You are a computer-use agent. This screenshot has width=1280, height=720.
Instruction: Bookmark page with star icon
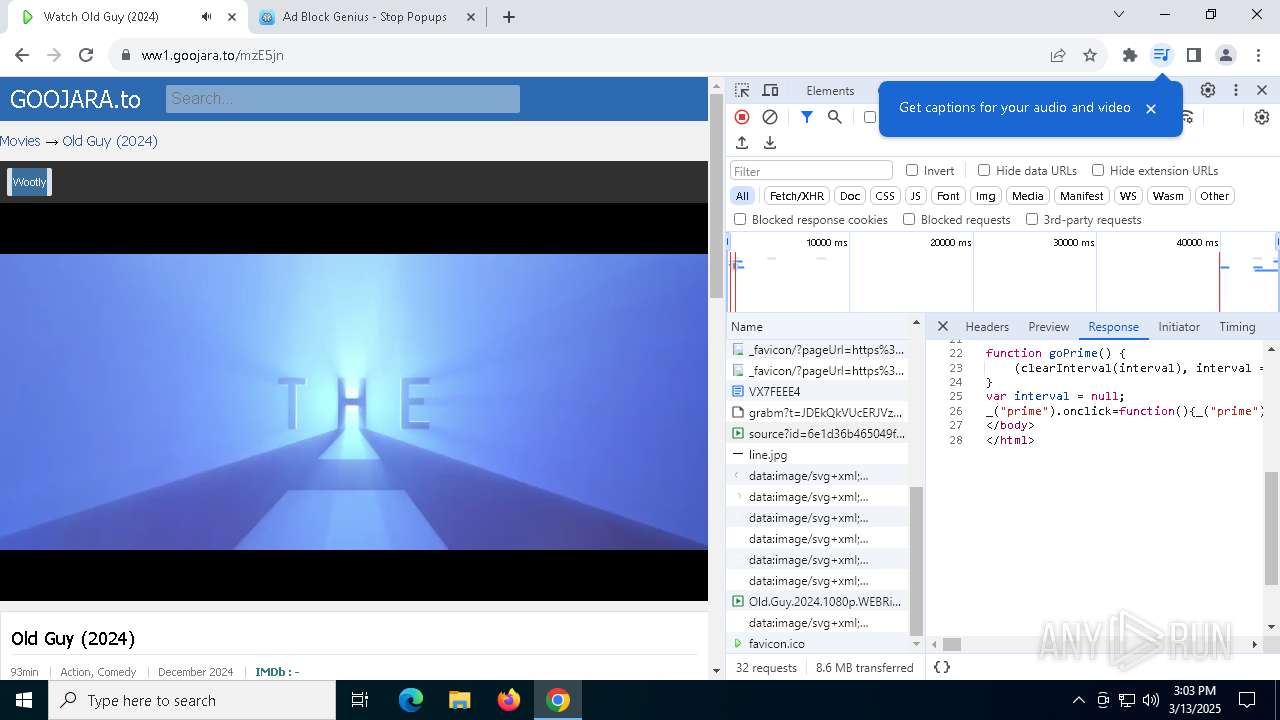[x=1090, y=55]
